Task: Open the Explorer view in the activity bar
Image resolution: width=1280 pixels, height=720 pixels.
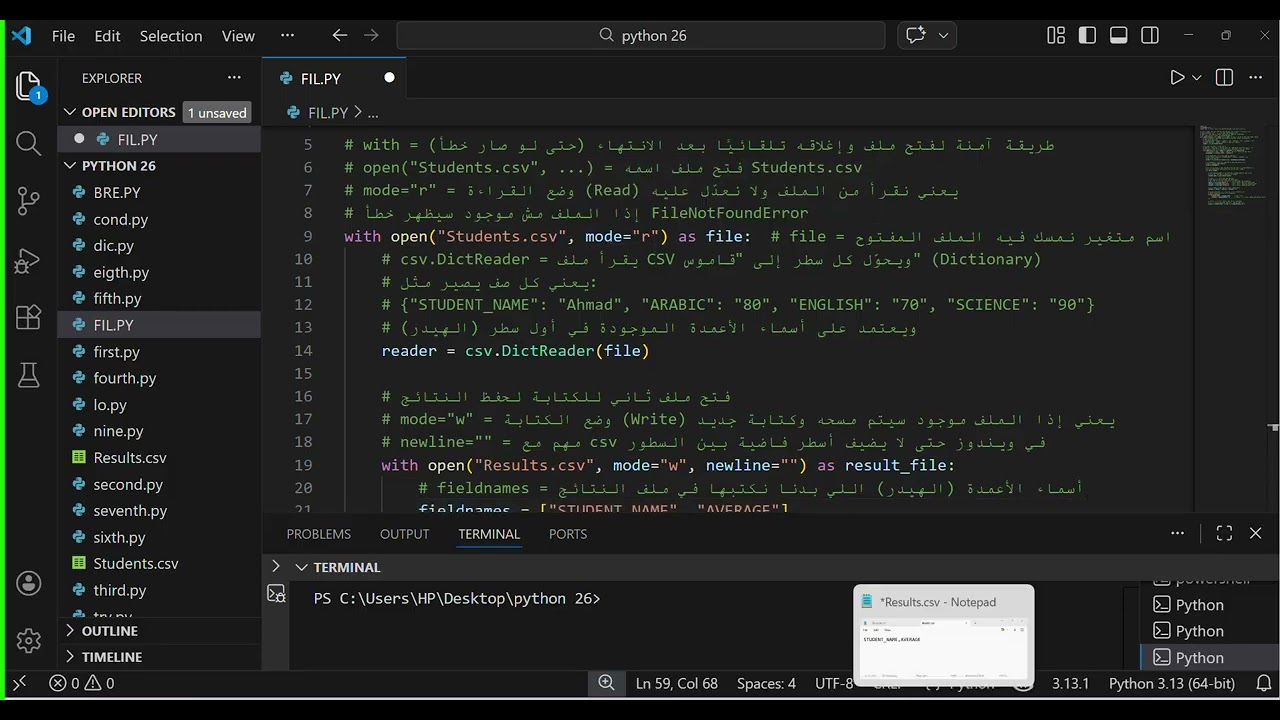Action: click(29, 86)
